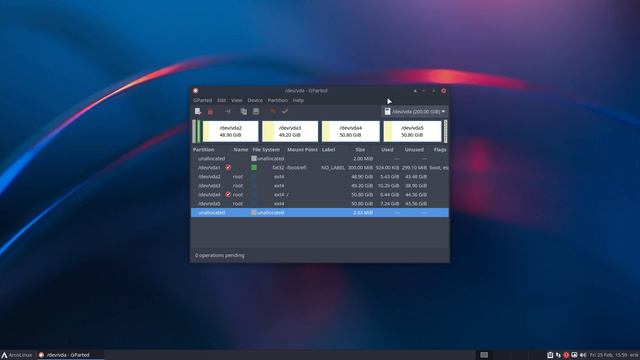
Task: Select the /dev/vda4 block in the disk map
Action: [351, 131]
